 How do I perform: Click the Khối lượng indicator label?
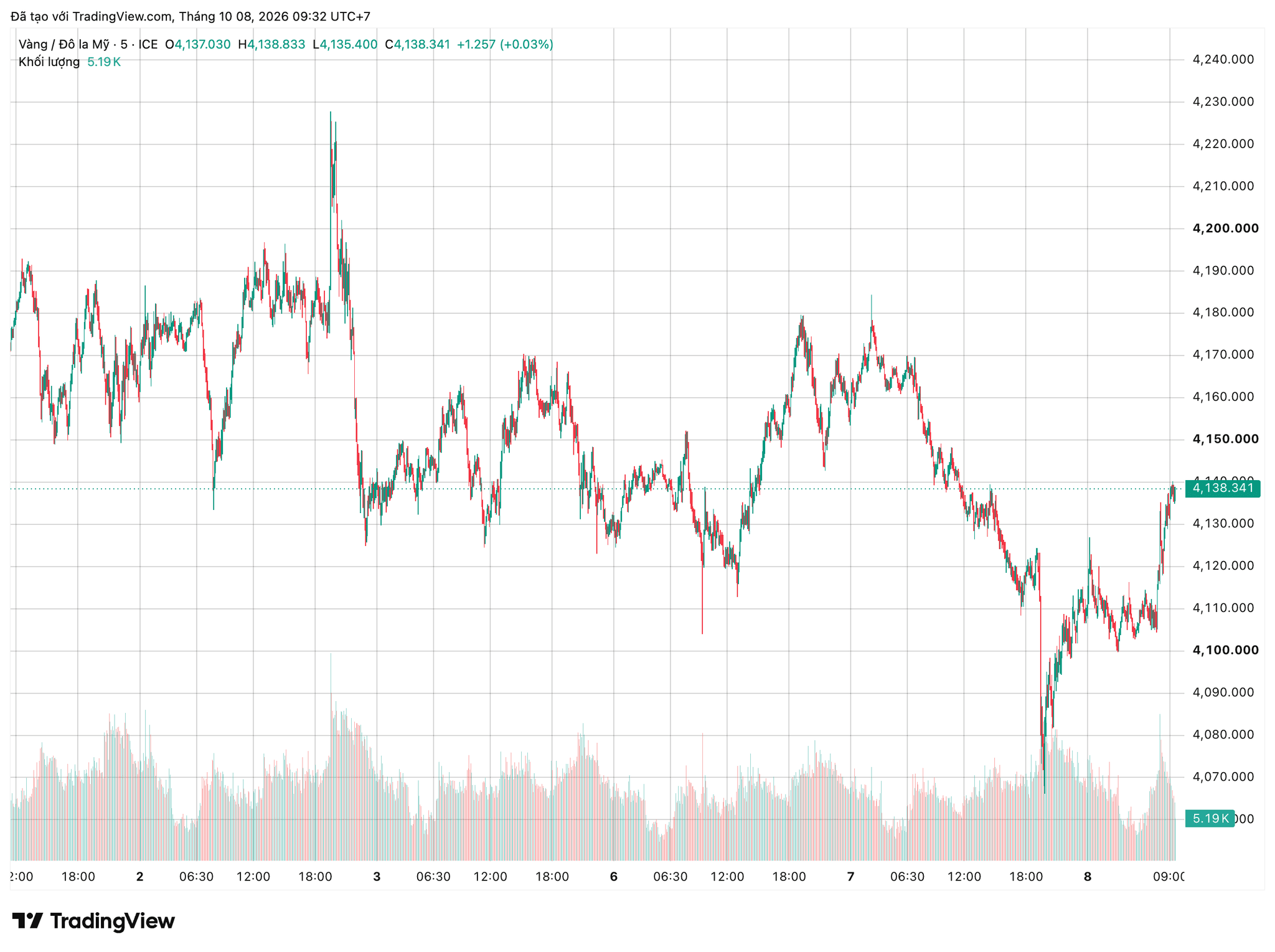coord(49,62)
